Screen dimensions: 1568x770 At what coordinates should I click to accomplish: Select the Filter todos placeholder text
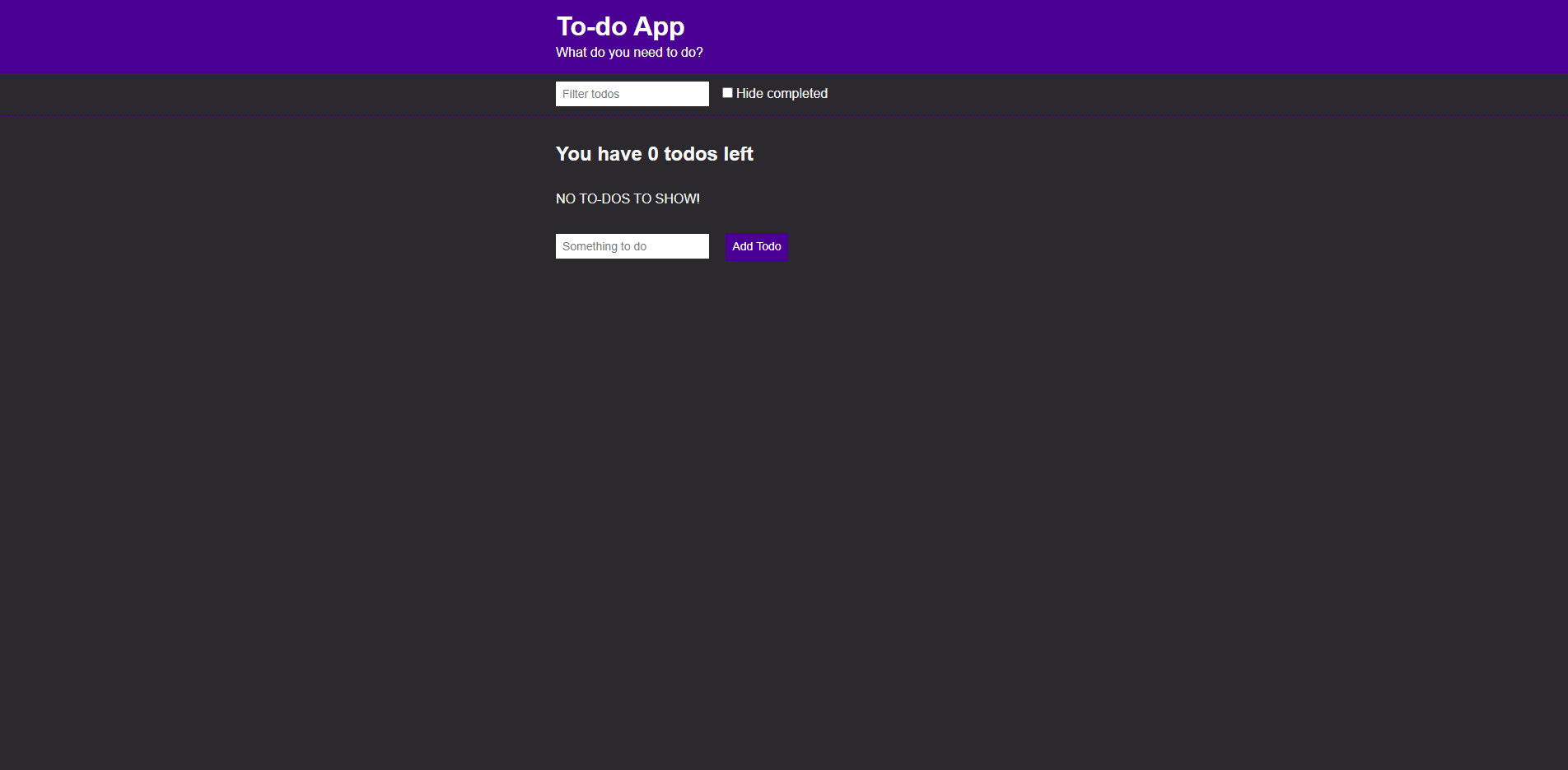click(590, 94)
